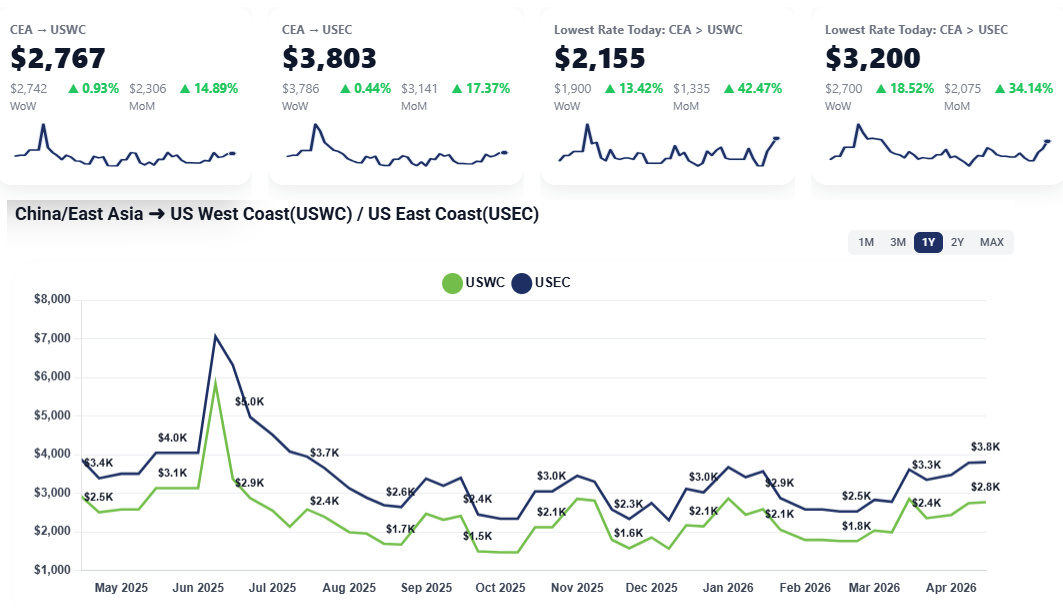Select the 1M time range

click(x=866, y=242)
